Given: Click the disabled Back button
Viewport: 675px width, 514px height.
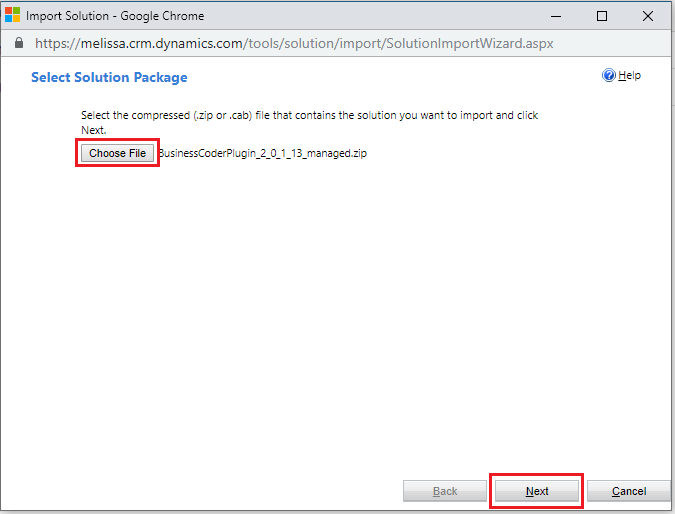Looking at the screenshot, I should click(x=445, y=491).
